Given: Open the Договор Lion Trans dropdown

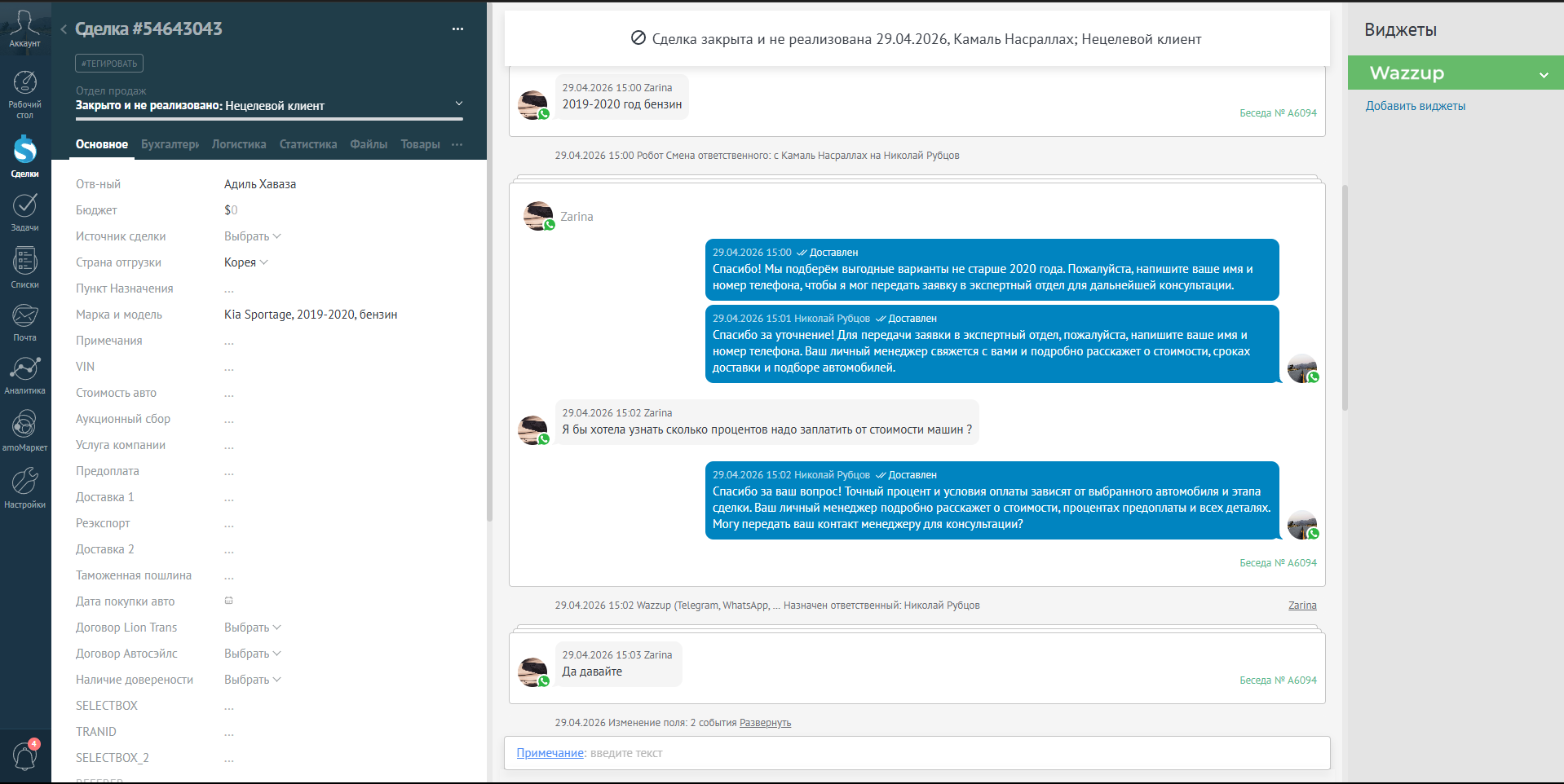Looking at the screenshot, I should click(253, 628).
